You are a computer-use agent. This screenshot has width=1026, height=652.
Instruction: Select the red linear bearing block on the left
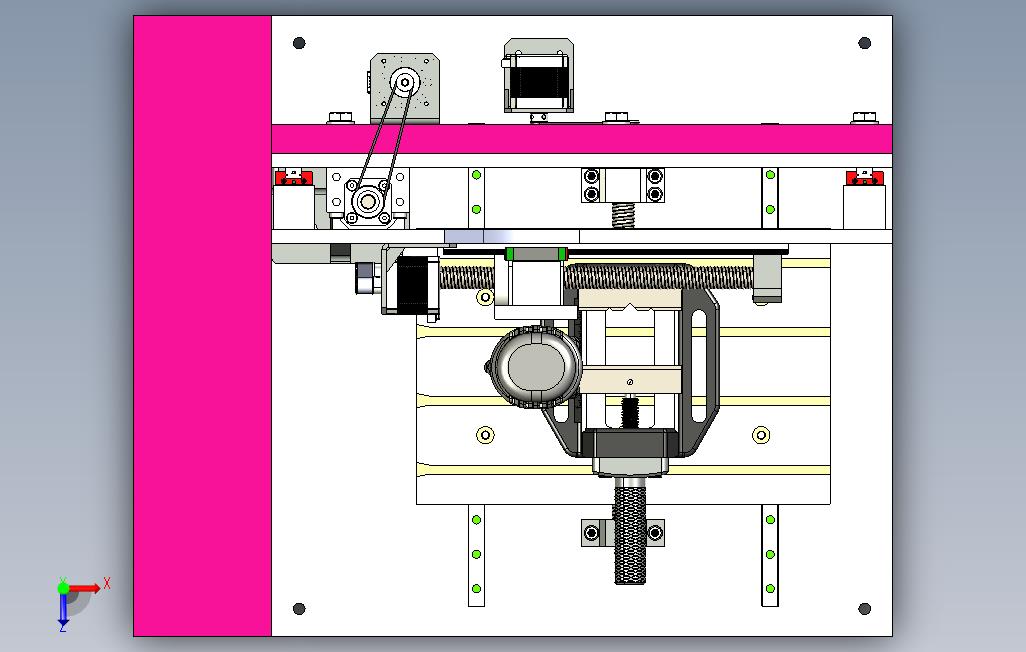(294, 177)
